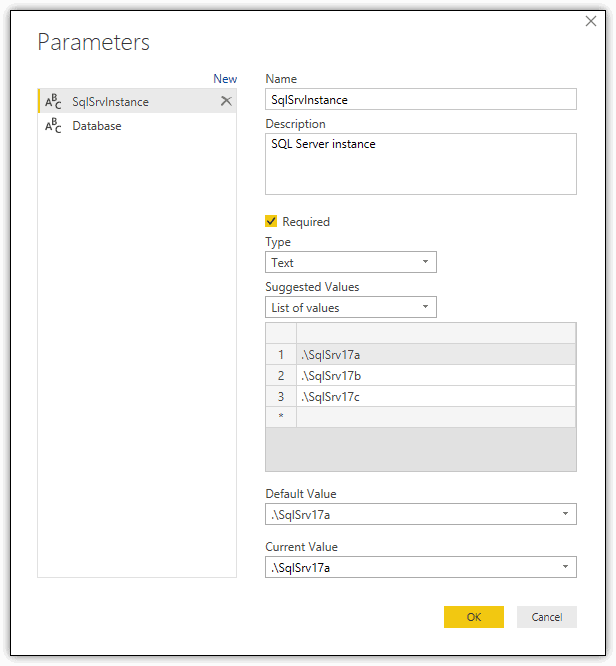Uncheck the Required checkbox
The width and height of the screenshot is (616, 666).
click(271, 221)
